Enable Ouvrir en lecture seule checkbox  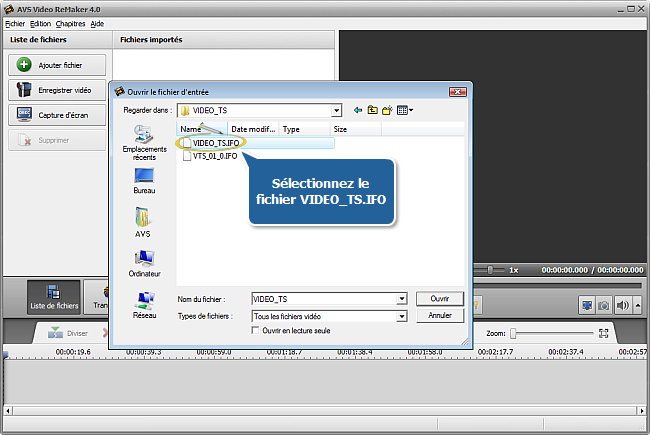(256, 330)
